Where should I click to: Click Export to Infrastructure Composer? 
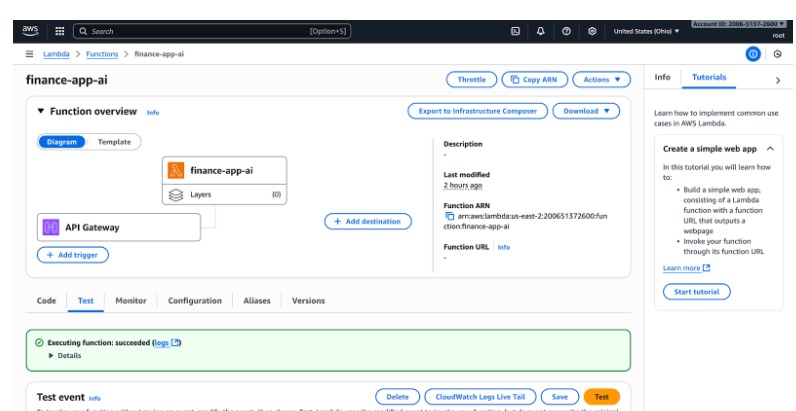coord(478,111)
